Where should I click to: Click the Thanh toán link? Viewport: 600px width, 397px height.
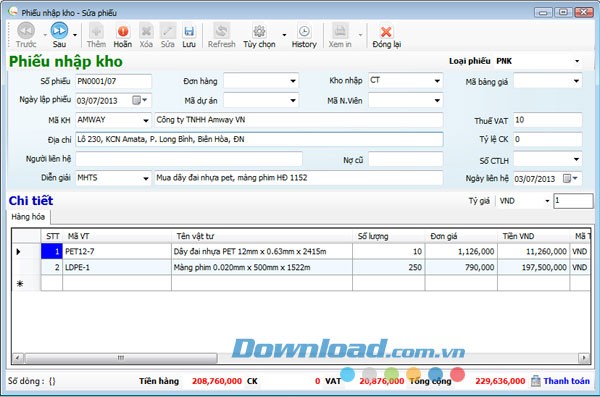[566, 381]
